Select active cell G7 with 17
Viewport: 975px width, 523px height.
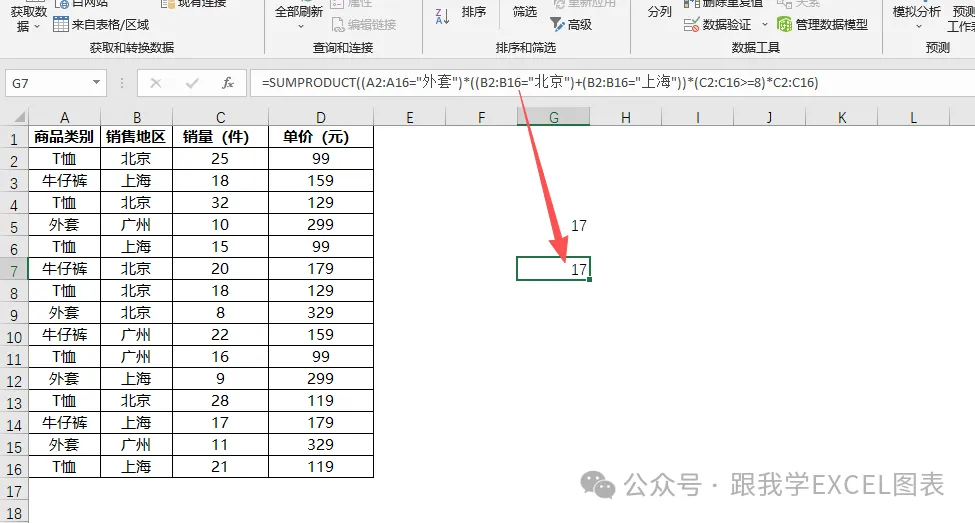[553, 269]
